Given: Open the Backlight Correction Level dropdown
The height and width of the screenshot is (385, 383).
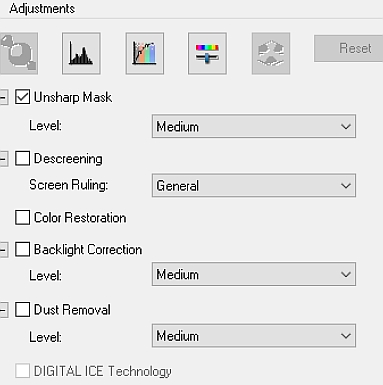Looking at the screenshot, I should [254, 274].
